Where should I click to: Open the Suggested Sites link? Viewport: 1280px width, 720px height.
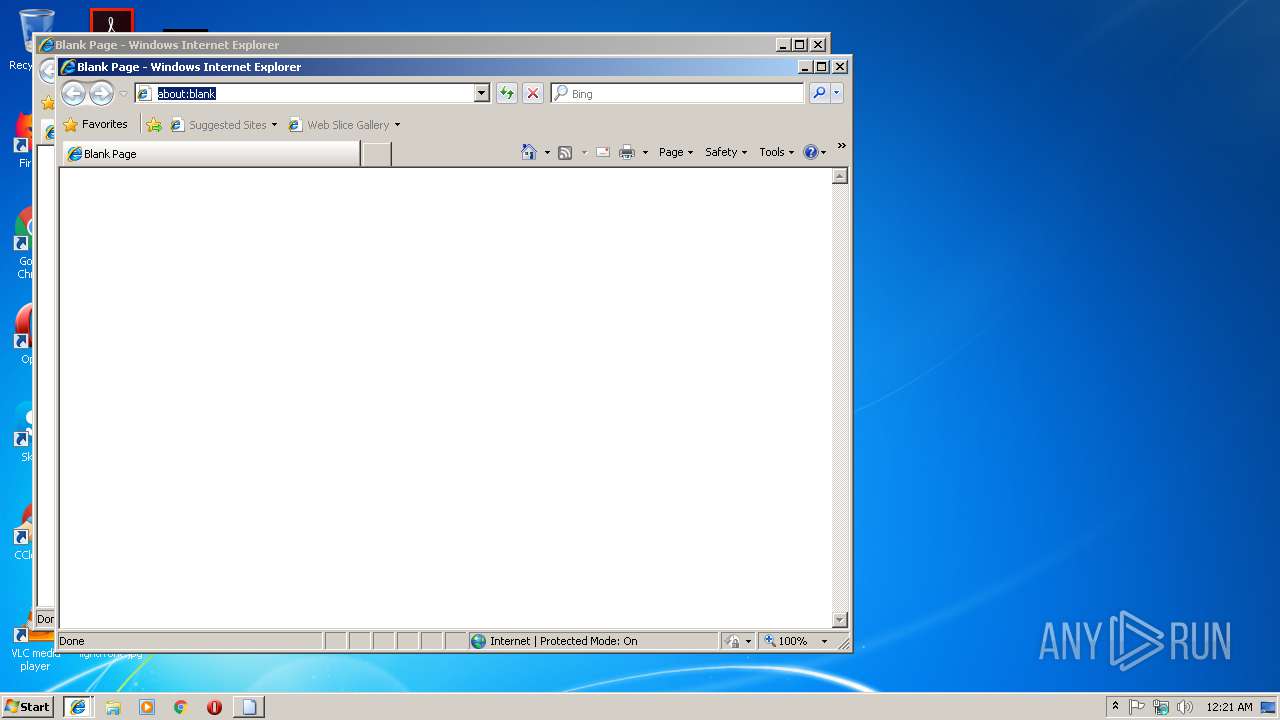click(x=218, y=125)
